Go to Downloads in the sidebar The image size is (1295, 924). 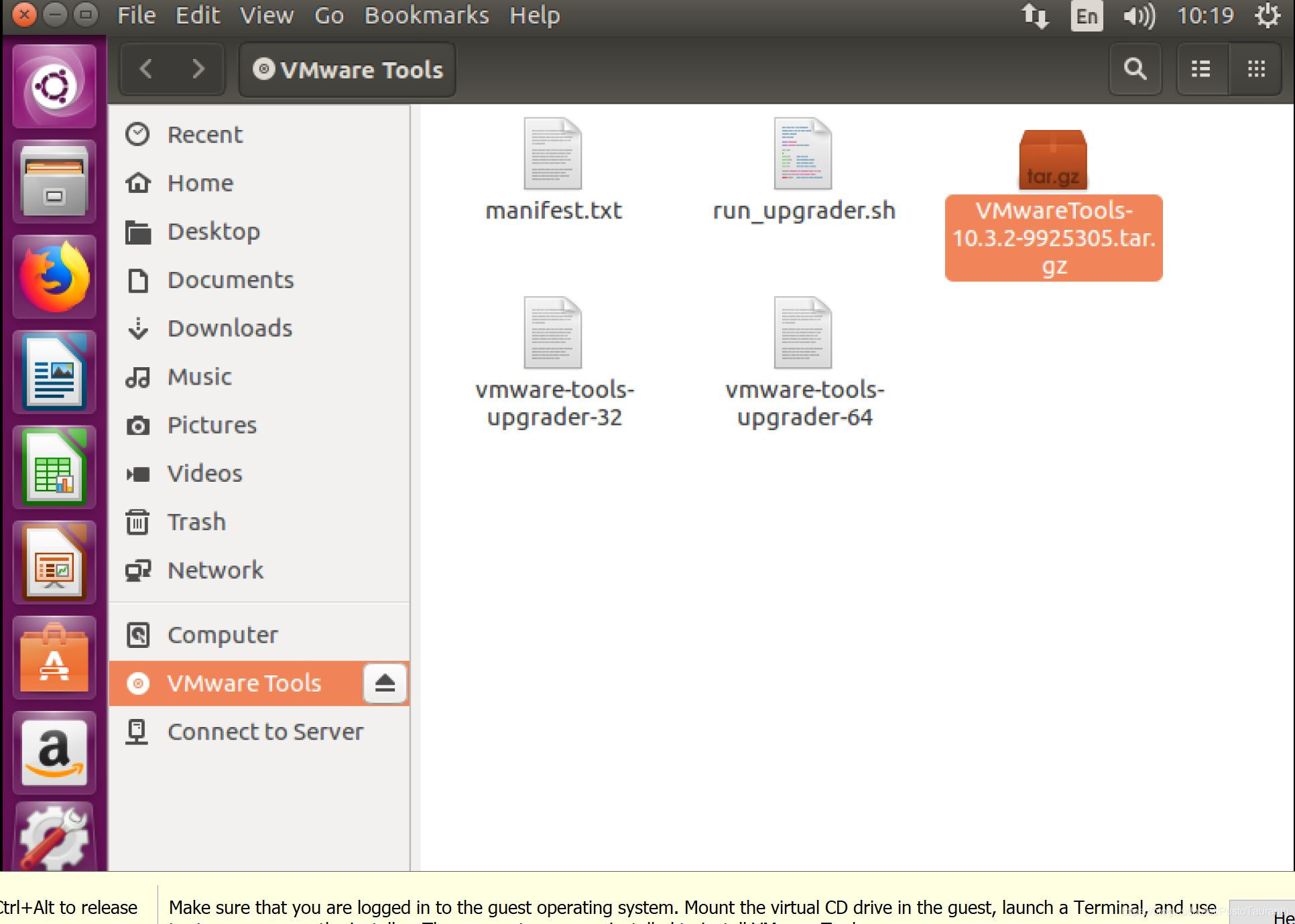229,328
